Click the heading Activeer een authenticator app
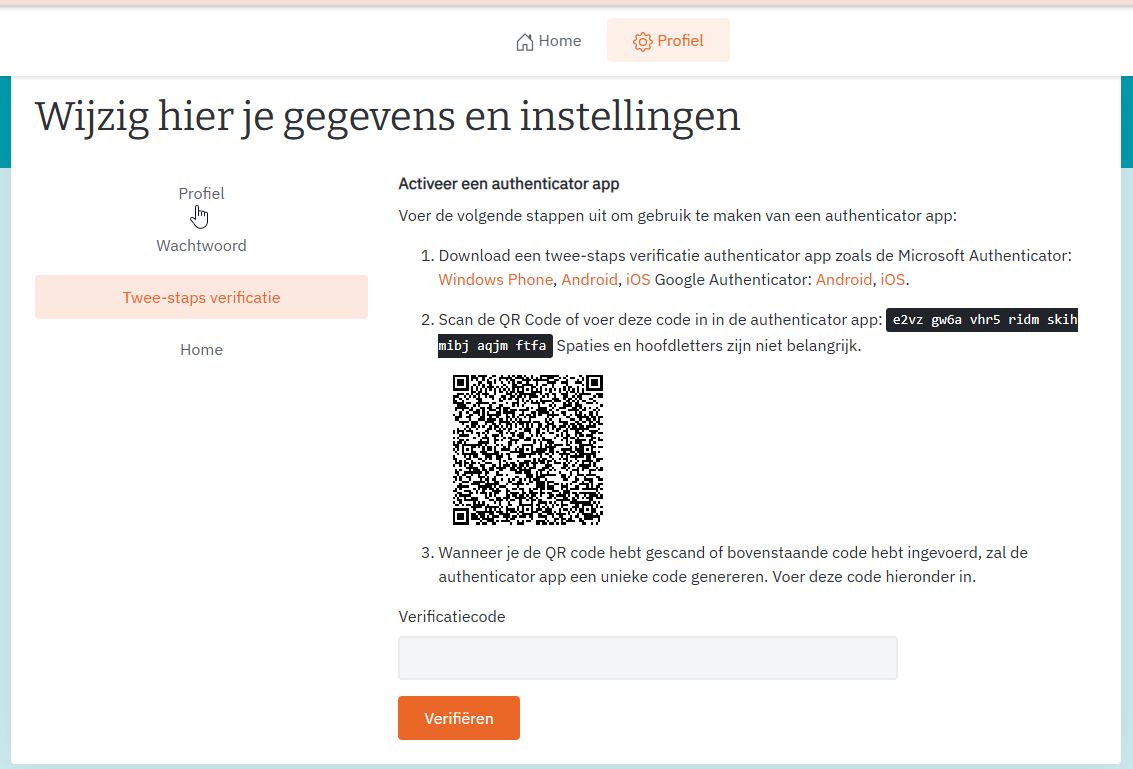Image resolution: width=1133 pixels, height=769 pixels. [509, 184]
